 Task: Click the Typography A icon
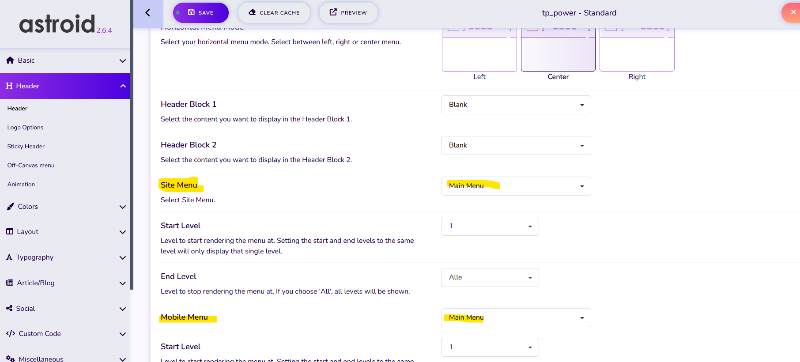pyautogui.click(x=9, y=257)
